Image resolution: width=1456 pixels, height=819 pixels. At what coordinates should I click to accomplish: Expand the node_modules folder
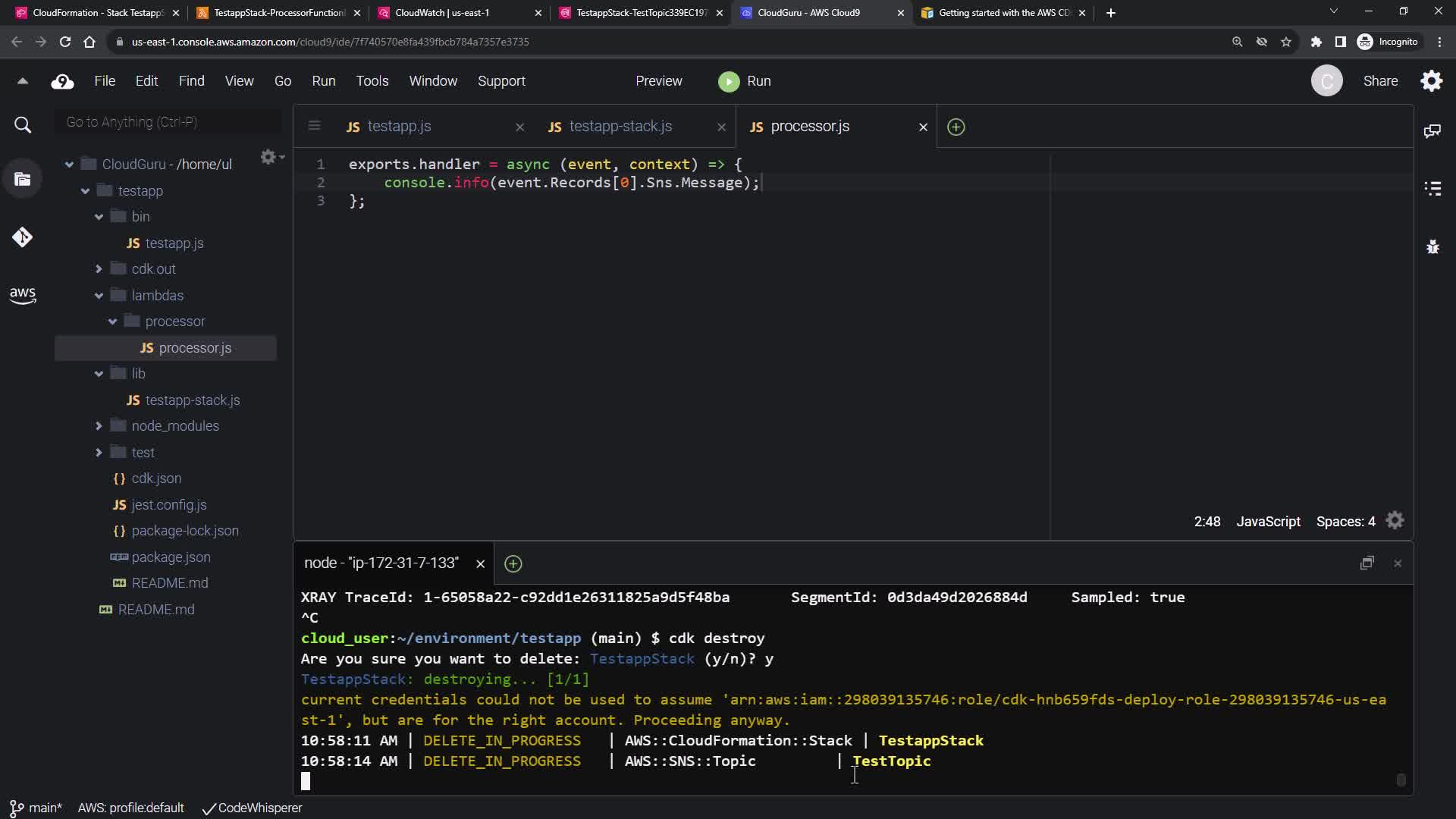pos(99,426)
